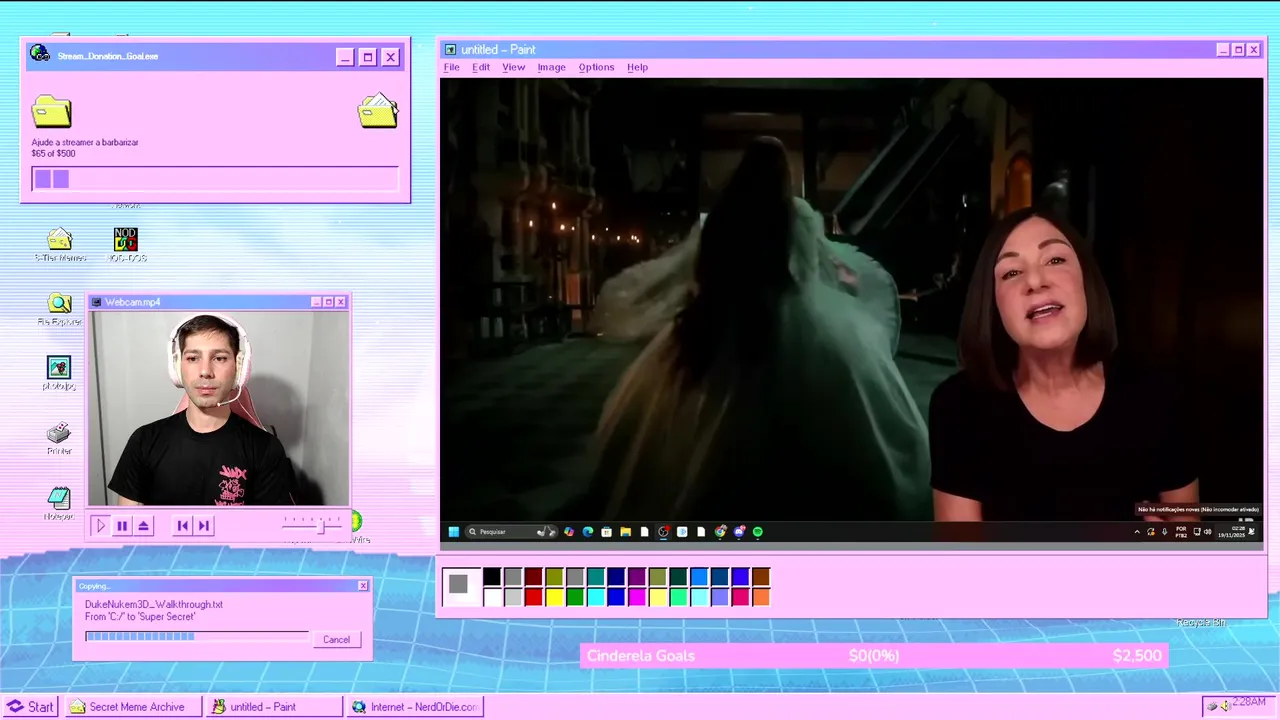This screenshot has width=1280, height=720.
Task: Click the open folder icon in donation window
Action: coord(378,110)
